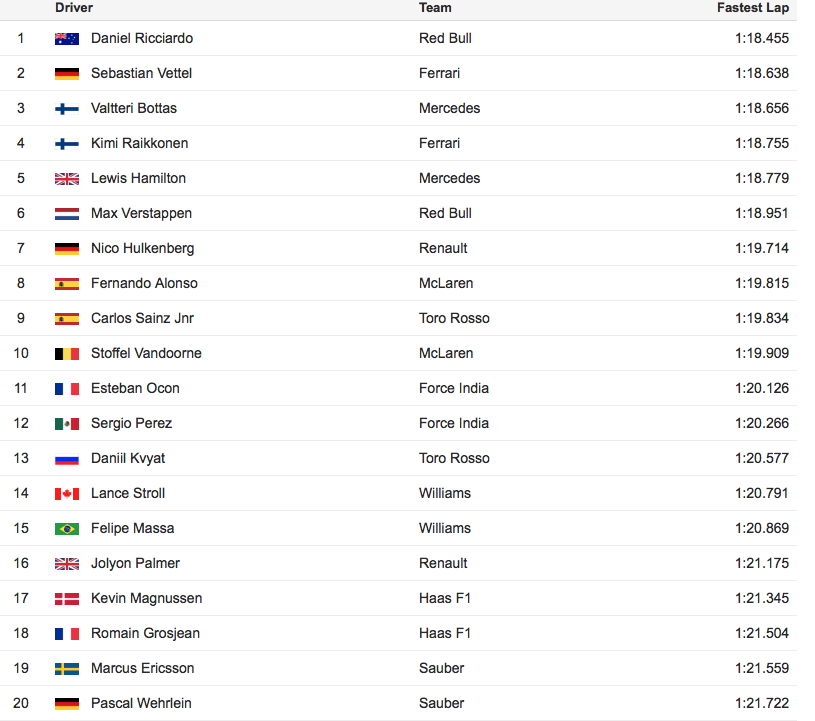Open Sebastian Vettel's driver name
The image size is (815, 721).
click(141, 73)
